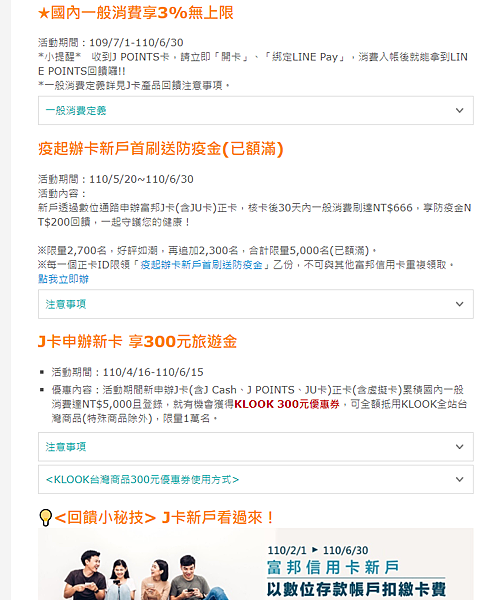
Task: Open 注意事項 under 疫起辦卡 section
Action: tap(256, 304)
